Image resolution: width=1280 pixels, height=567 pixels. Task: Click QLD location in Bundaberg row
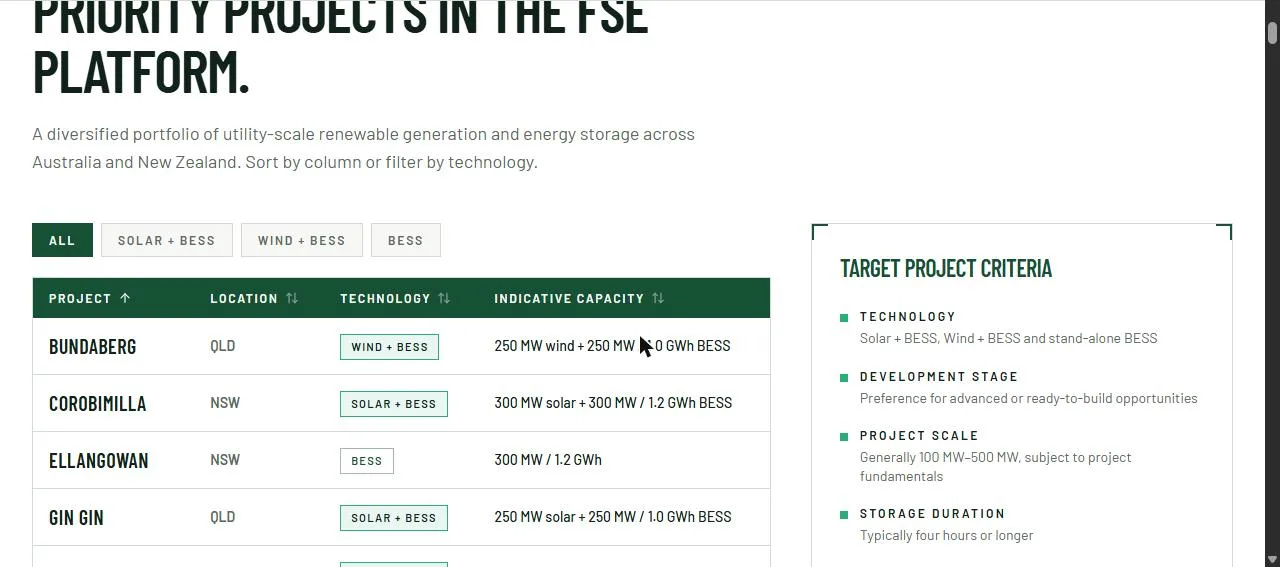(222, 346)
